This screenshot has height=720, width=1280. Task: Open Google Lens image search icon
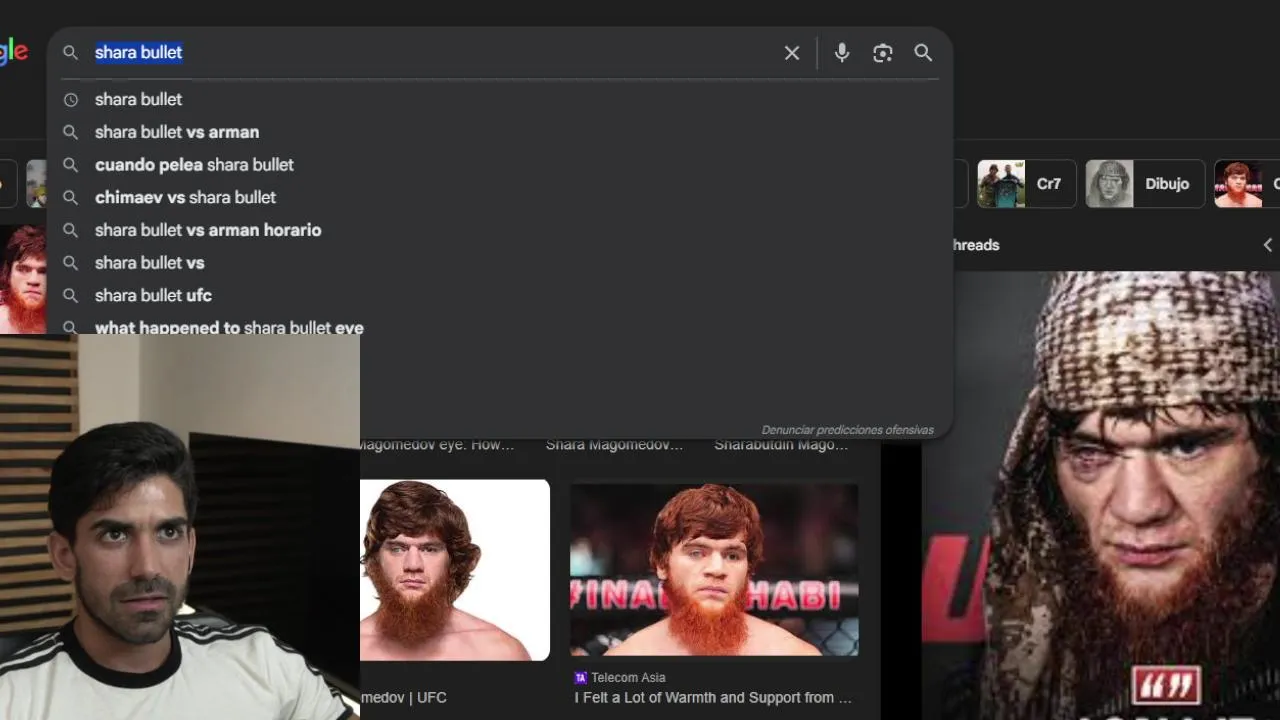coord(882,53)
